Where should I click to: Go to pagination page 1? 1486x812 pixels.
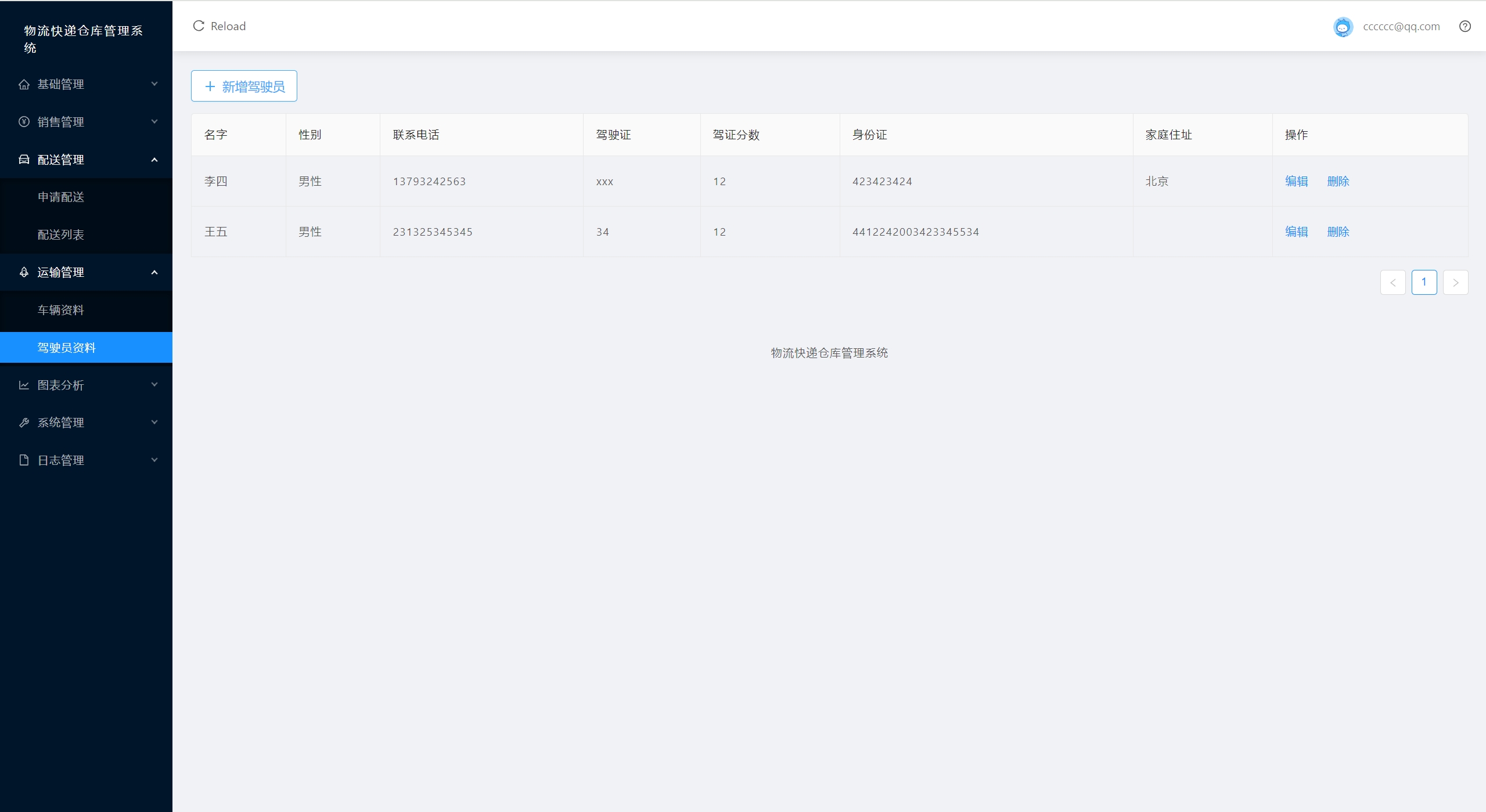[1424, 282]
